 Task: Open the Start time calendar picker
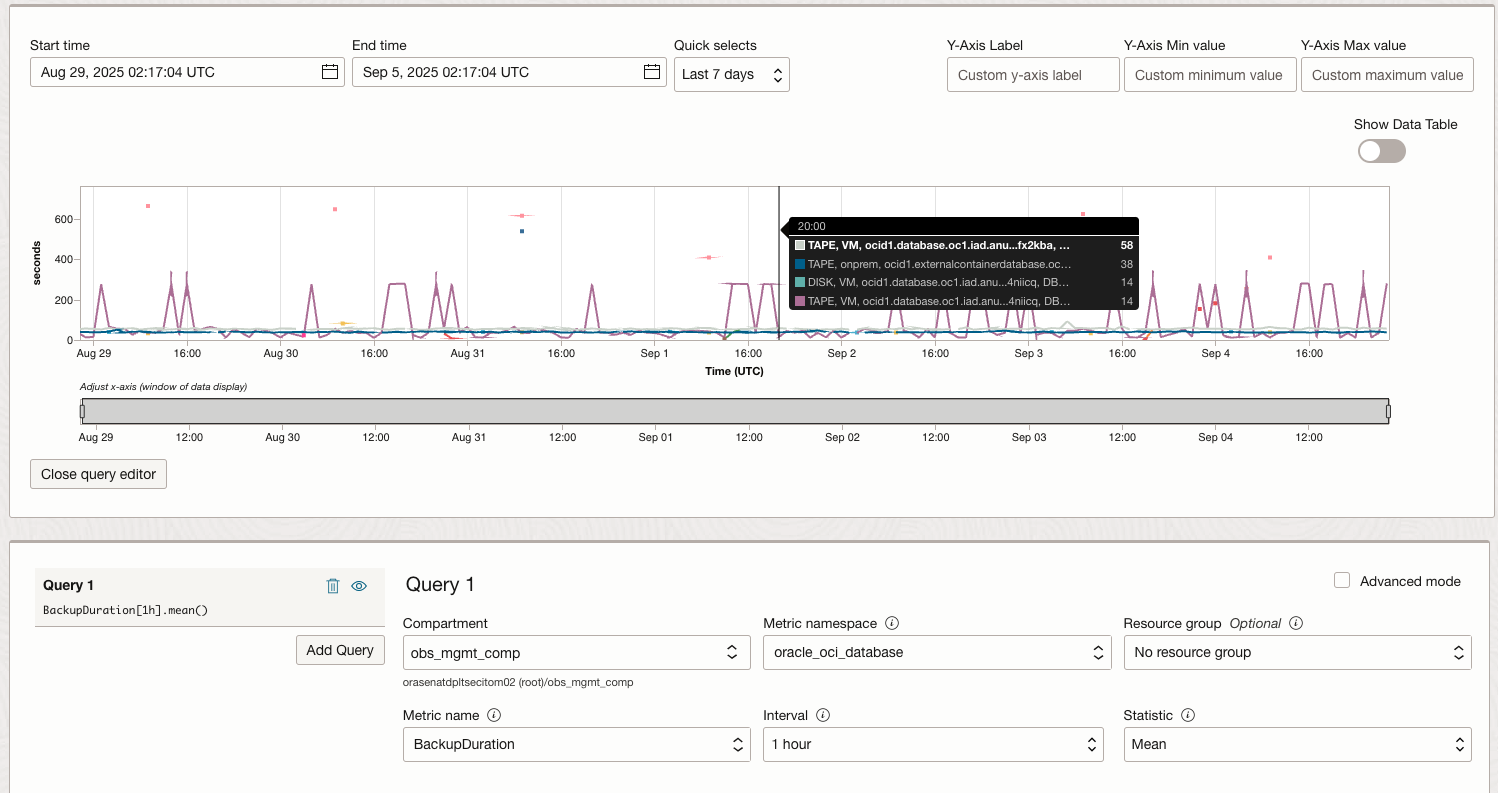point(330,71)
